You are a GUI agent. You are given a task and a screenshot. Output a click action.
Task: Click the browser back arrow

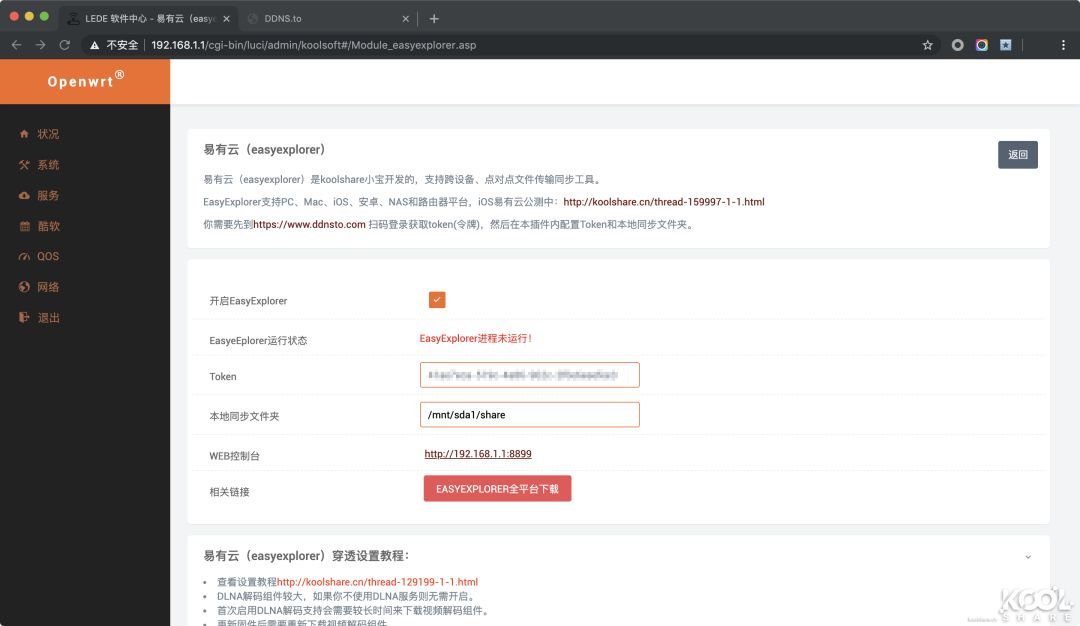tap(17, 44)
